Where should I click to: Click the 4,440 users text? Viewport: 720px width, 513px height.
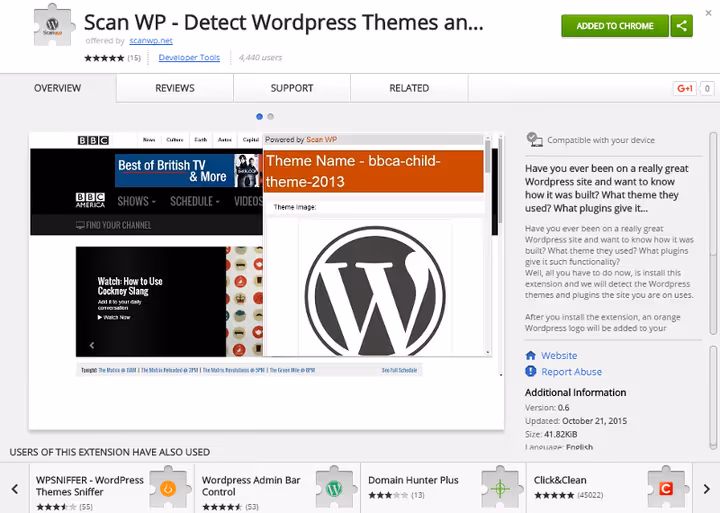(260, 57)
